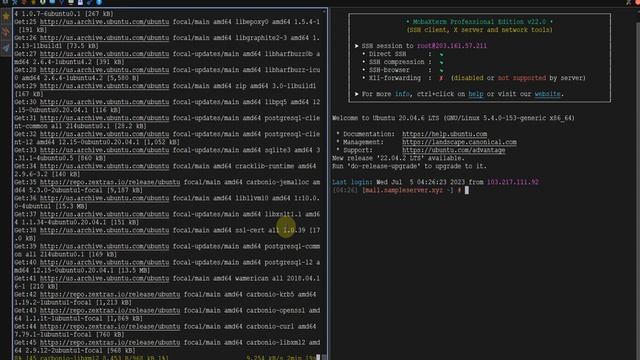This screenshot has height=360, width=640.
Task: Open the Get:37 libxslt1.1 archive URL
Action: click(104, 214)
